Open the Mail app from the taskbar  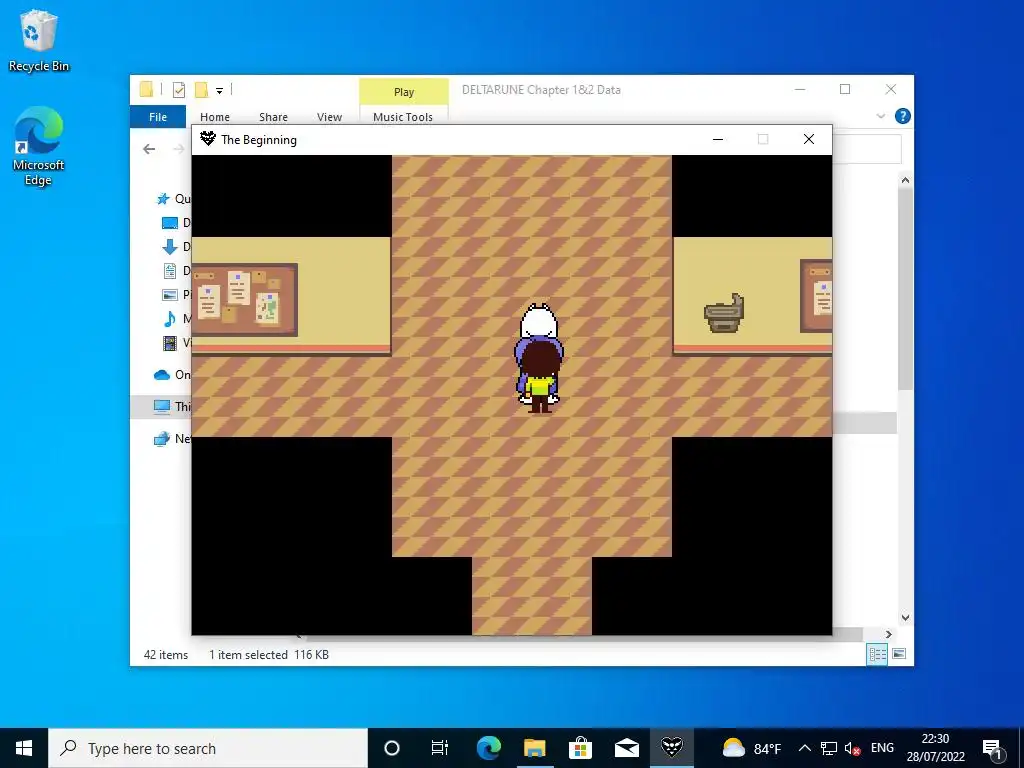(x=626, y=748)
